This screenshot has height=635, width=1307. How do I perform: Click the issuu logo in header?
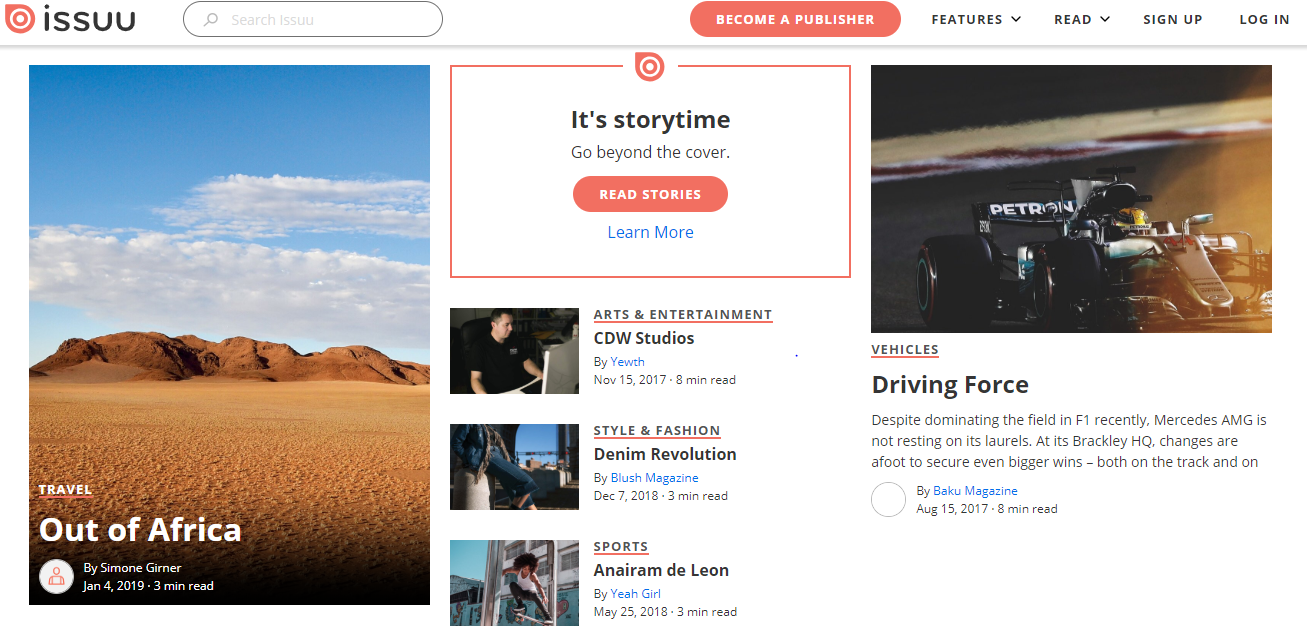(69, 18)
